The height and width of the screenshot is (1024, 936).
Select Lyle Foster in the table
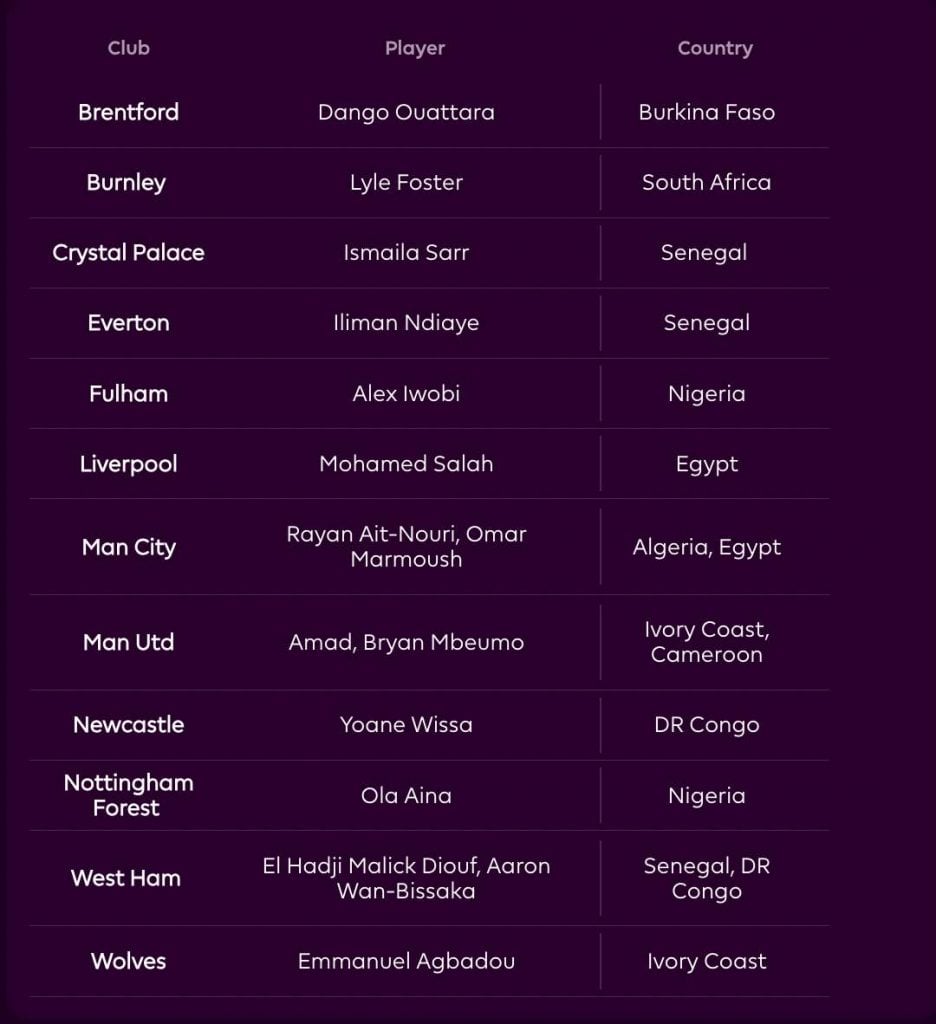coord(406,183)
